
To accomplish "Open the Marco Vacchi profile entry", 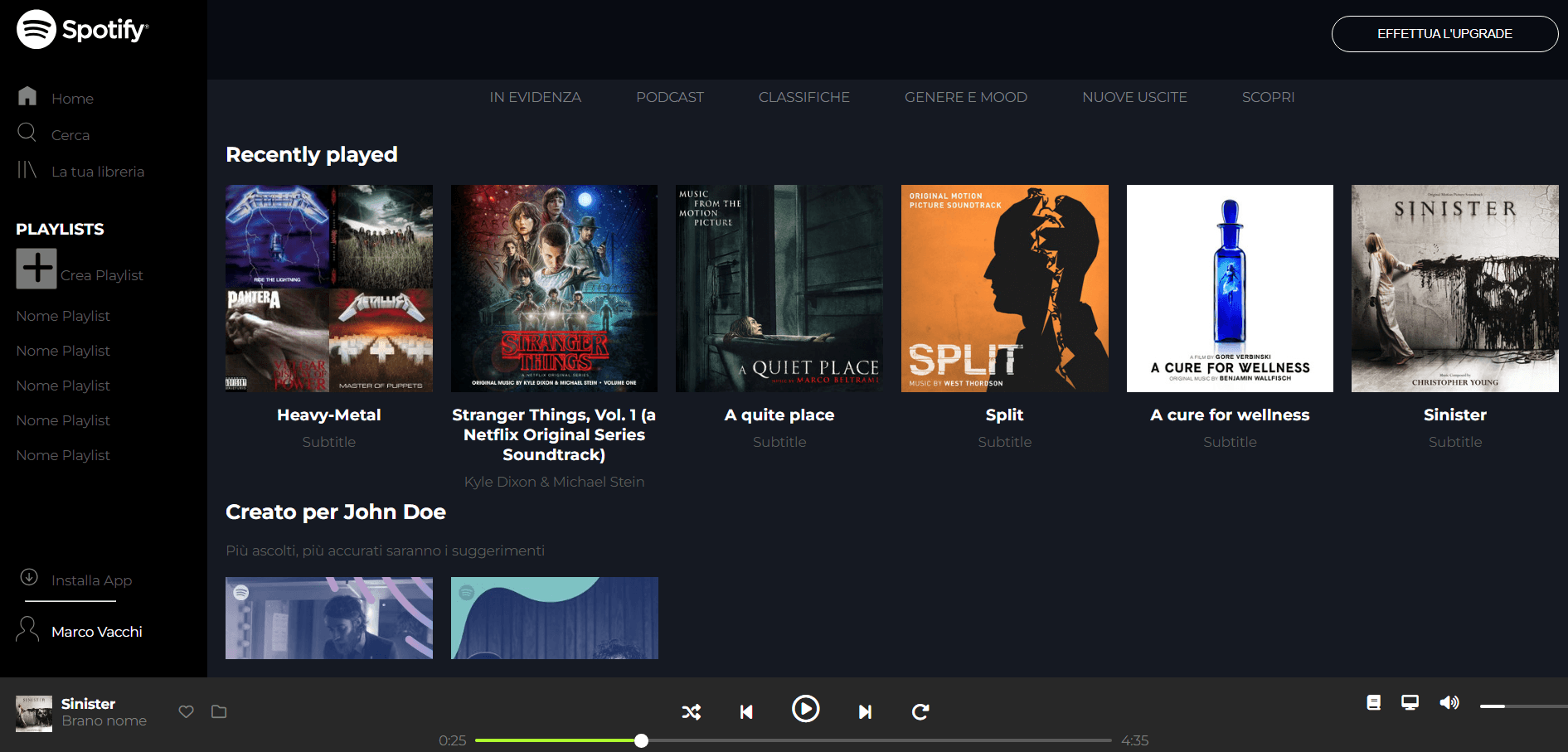I will click(x=95, y=631).
